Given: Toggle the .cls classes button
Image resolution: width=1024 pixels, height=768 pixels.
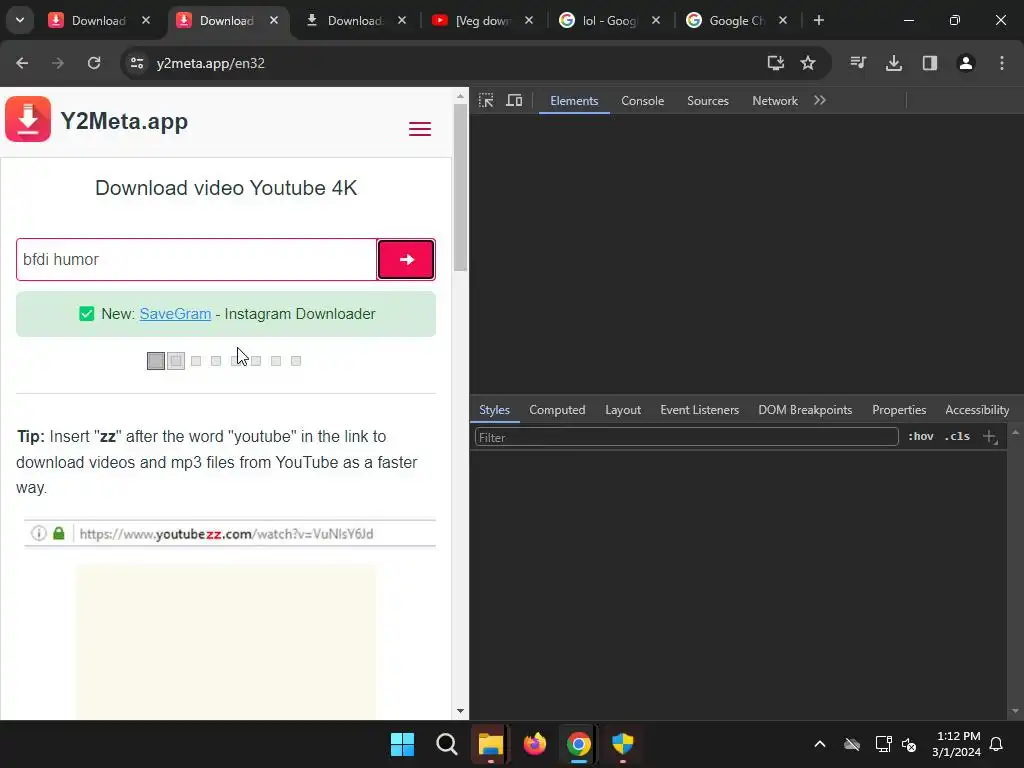Looking at the screenshot, I should [x=957, y=436].
